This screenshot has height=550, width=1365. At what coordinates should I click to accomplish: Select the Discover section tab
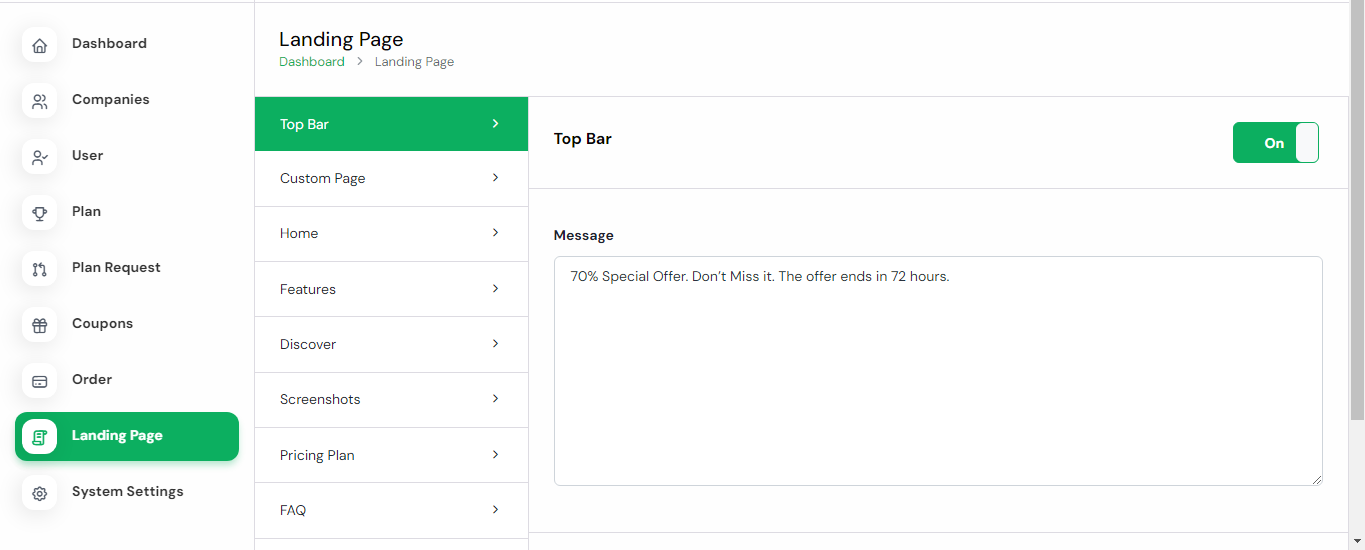coord(308,344)
